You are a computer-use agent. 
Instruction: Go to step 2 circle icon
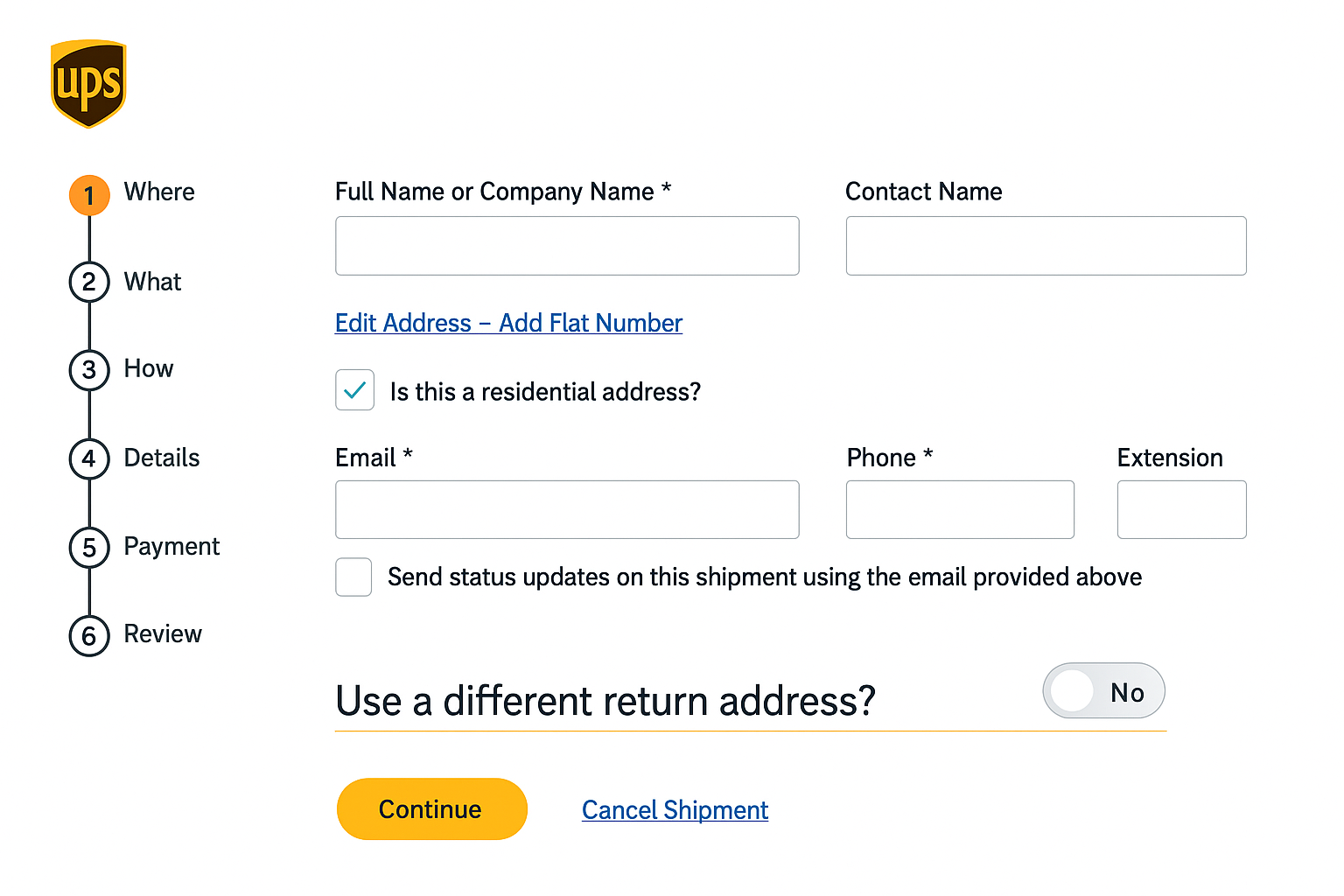pyautogui.click(x=89, y=282)
